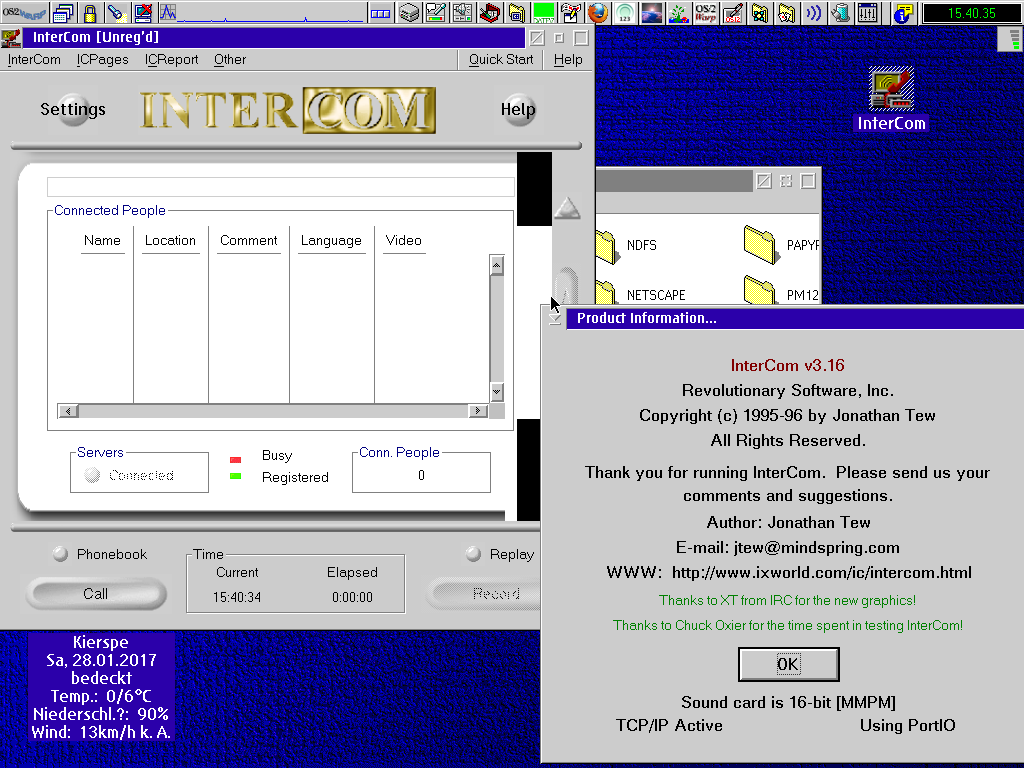Click the text field above Connected People
Screen dimensions: 1024x768
tap(281, 187)
